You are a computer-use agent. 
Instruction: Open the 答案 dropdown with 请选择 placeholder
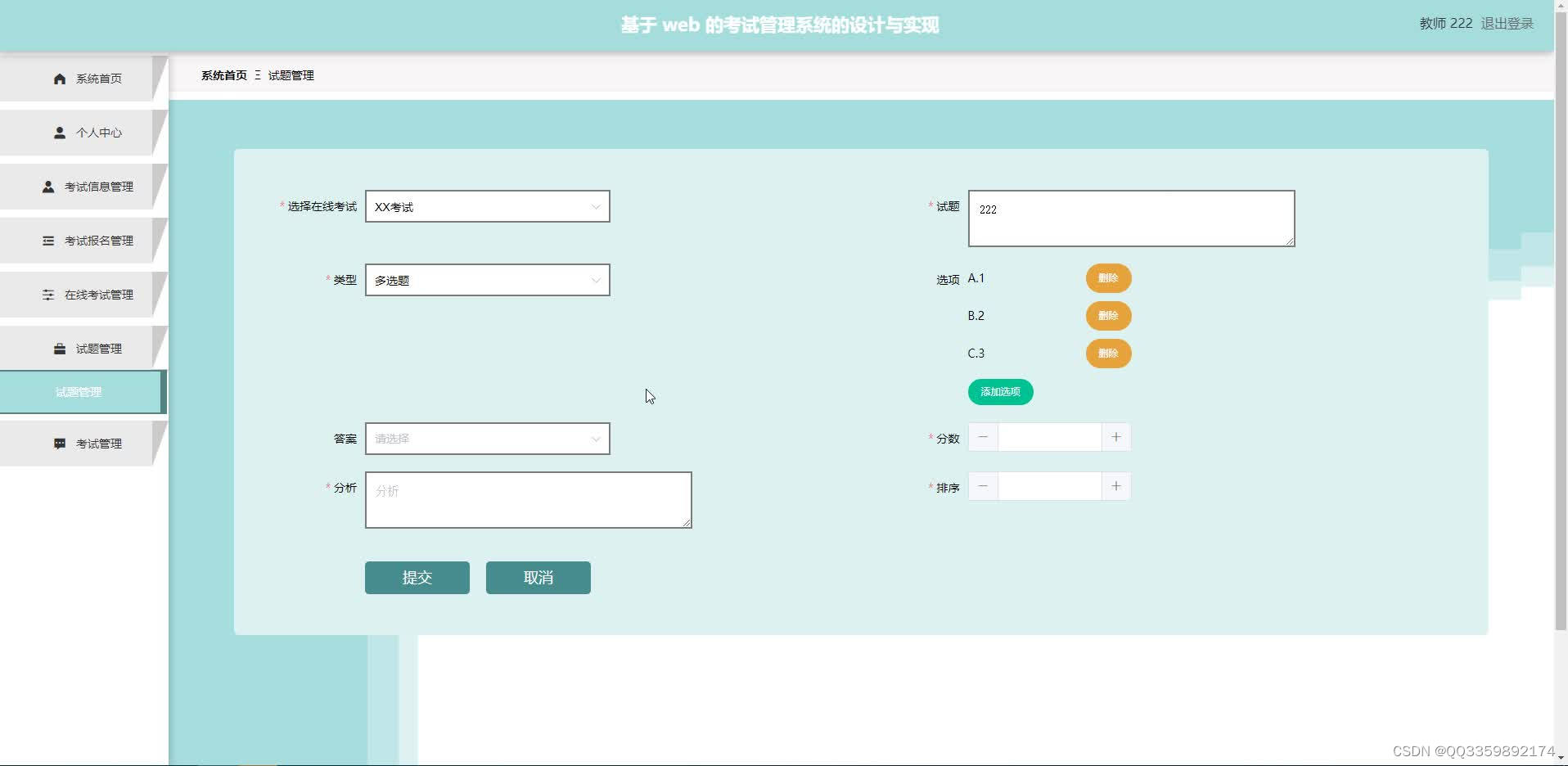487,439
